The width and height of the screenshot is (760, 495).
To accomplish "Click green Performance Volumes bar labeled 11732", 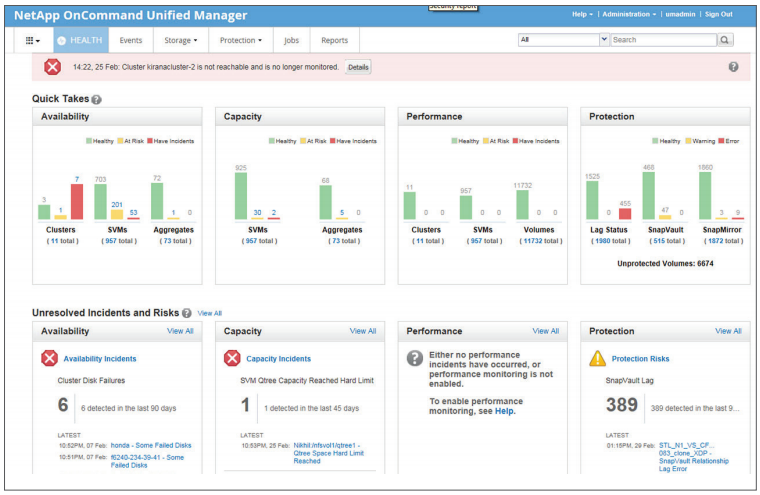I will click(x=522, y=205).
